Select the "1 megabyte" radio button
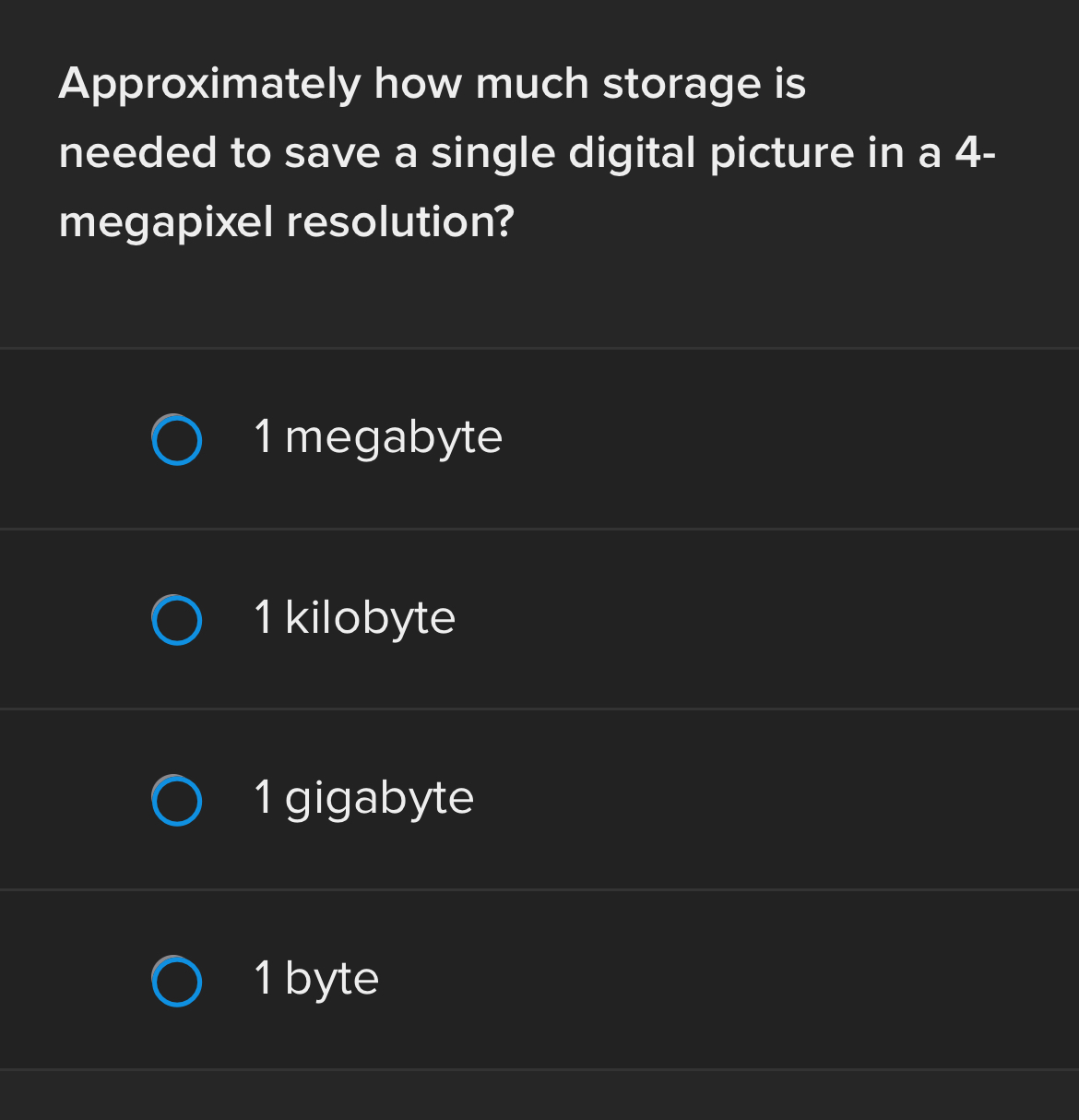This screenshot has height=1120, width=1079. [x=176, y=440]
